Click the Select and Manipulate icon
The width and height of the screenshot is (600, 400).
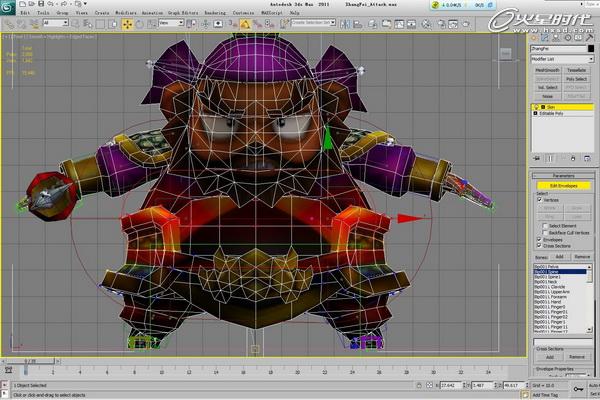coord(205,24)
